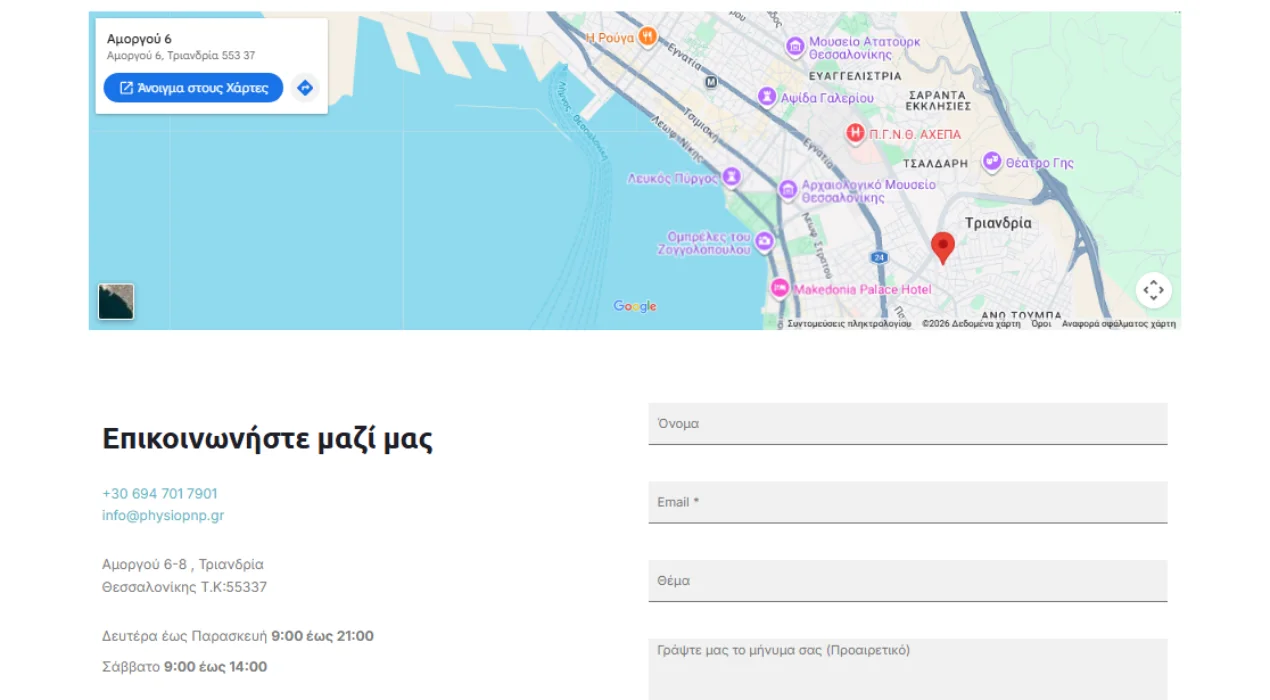Open the map in Google Maps button

193,88
